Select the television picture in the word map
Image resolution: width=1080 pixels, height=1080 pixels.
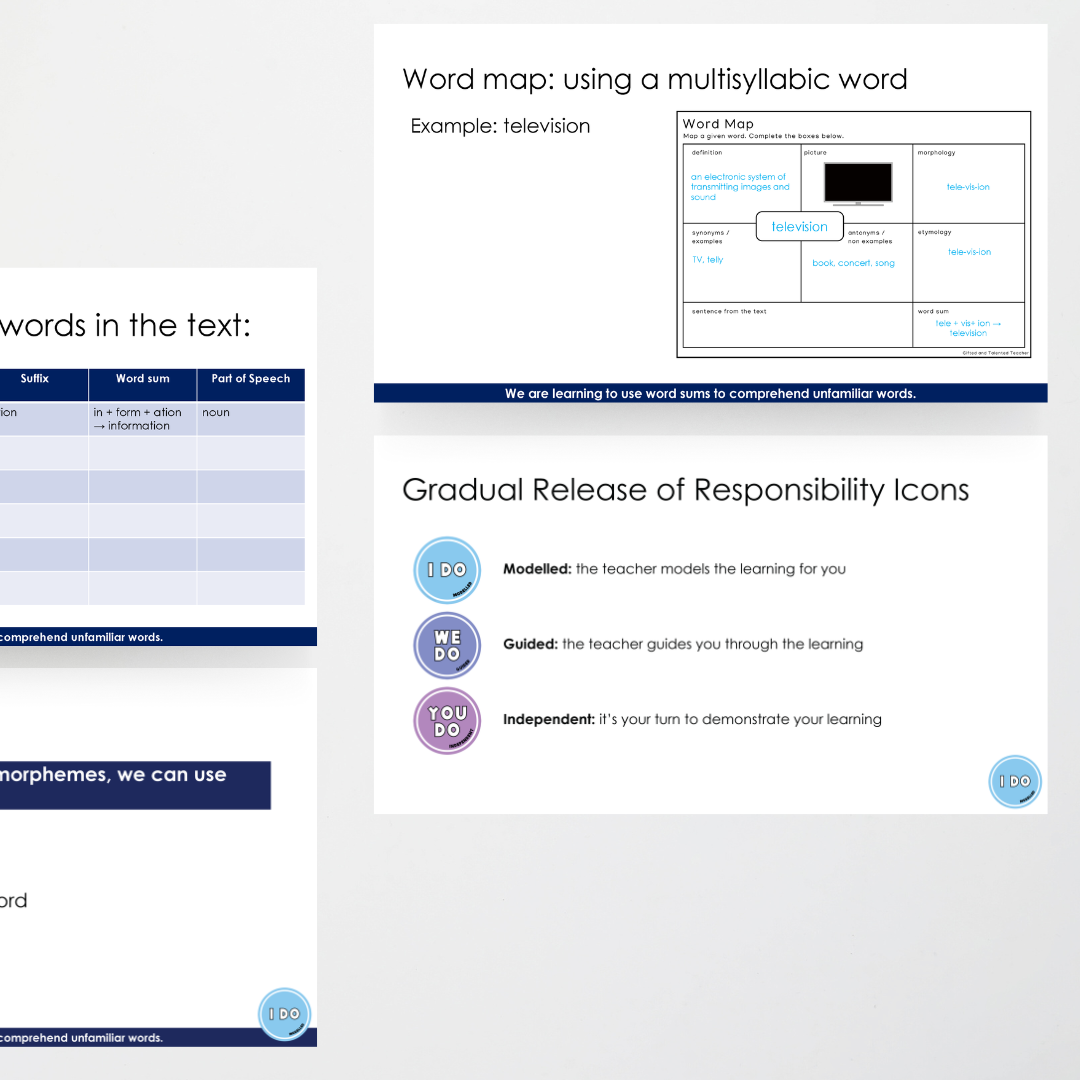point(857,183)
